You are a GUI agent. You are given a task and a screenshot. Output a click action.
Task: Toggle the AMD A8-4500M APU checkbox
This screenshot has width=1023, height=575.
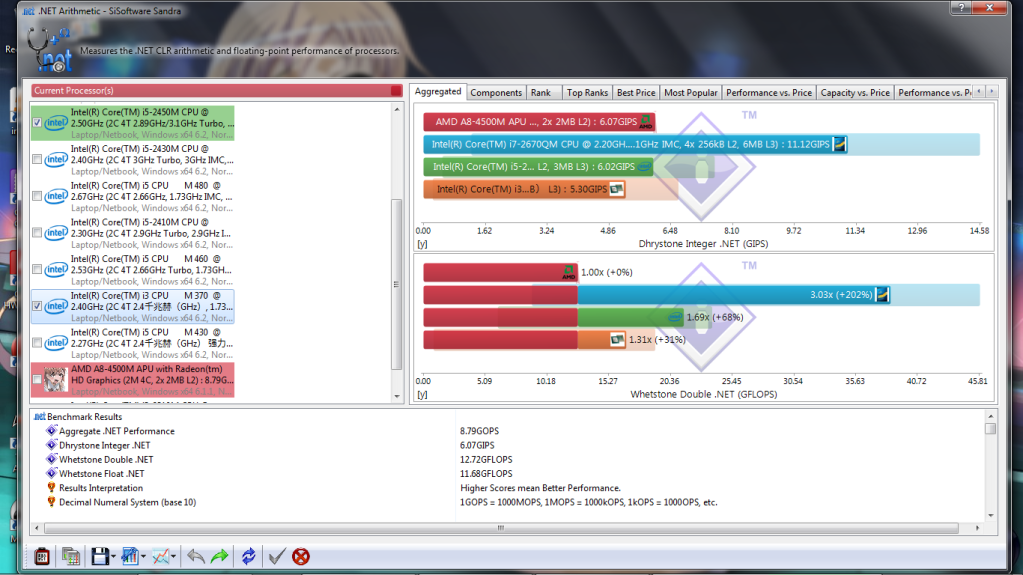pos(37,379)
